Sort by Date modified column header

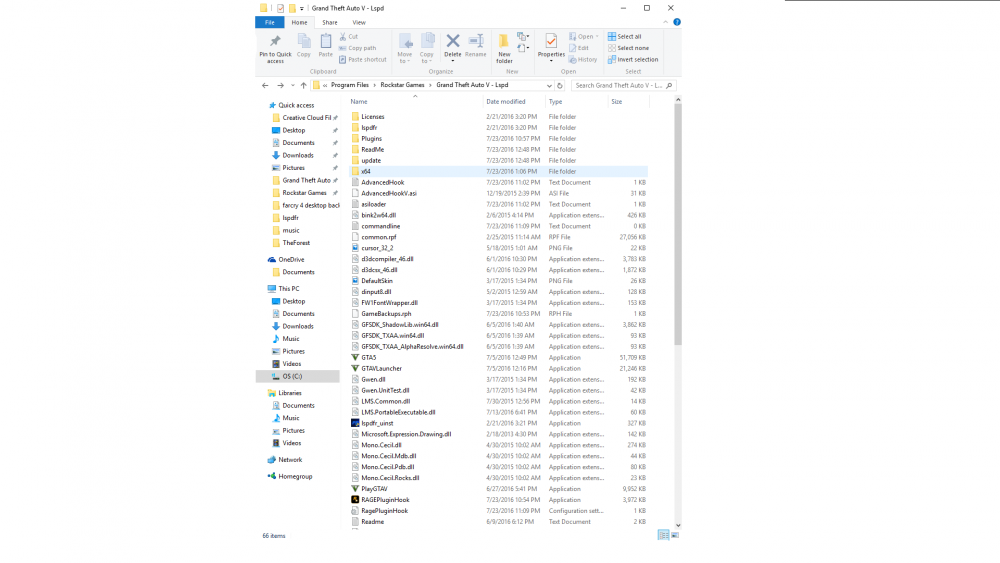514,101
